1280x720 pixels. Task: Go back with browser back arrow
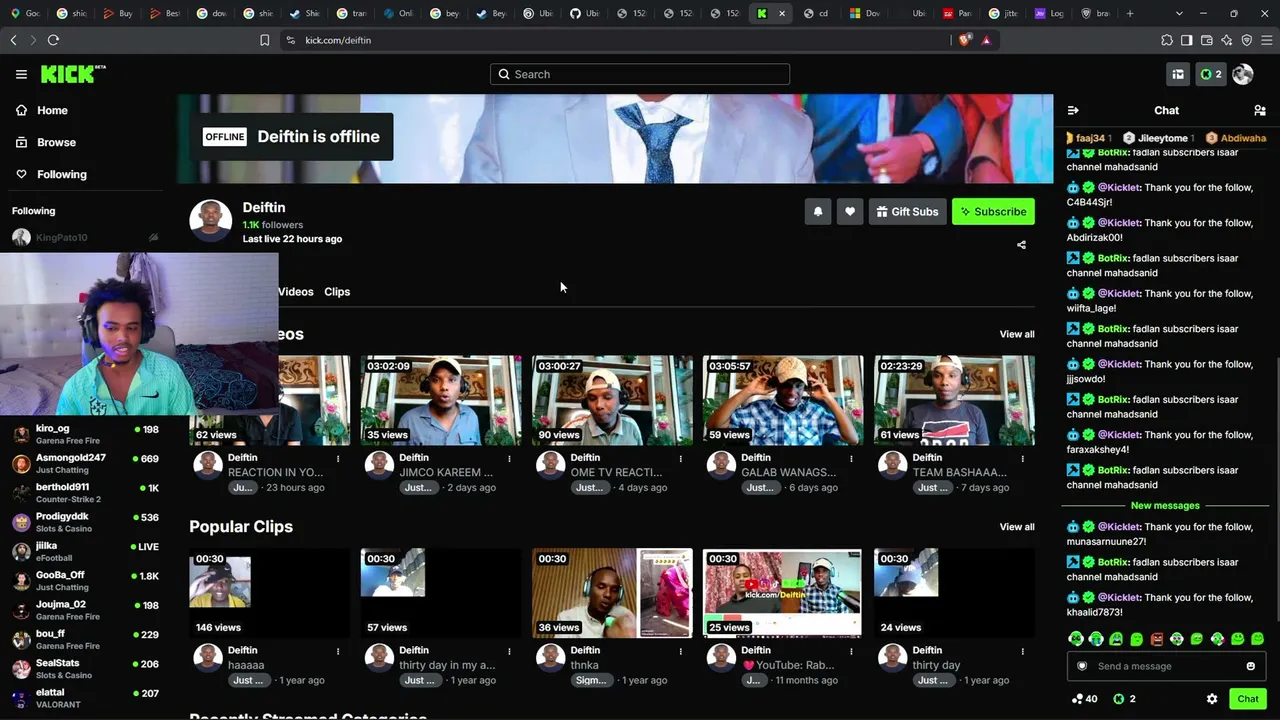(13, 40)
